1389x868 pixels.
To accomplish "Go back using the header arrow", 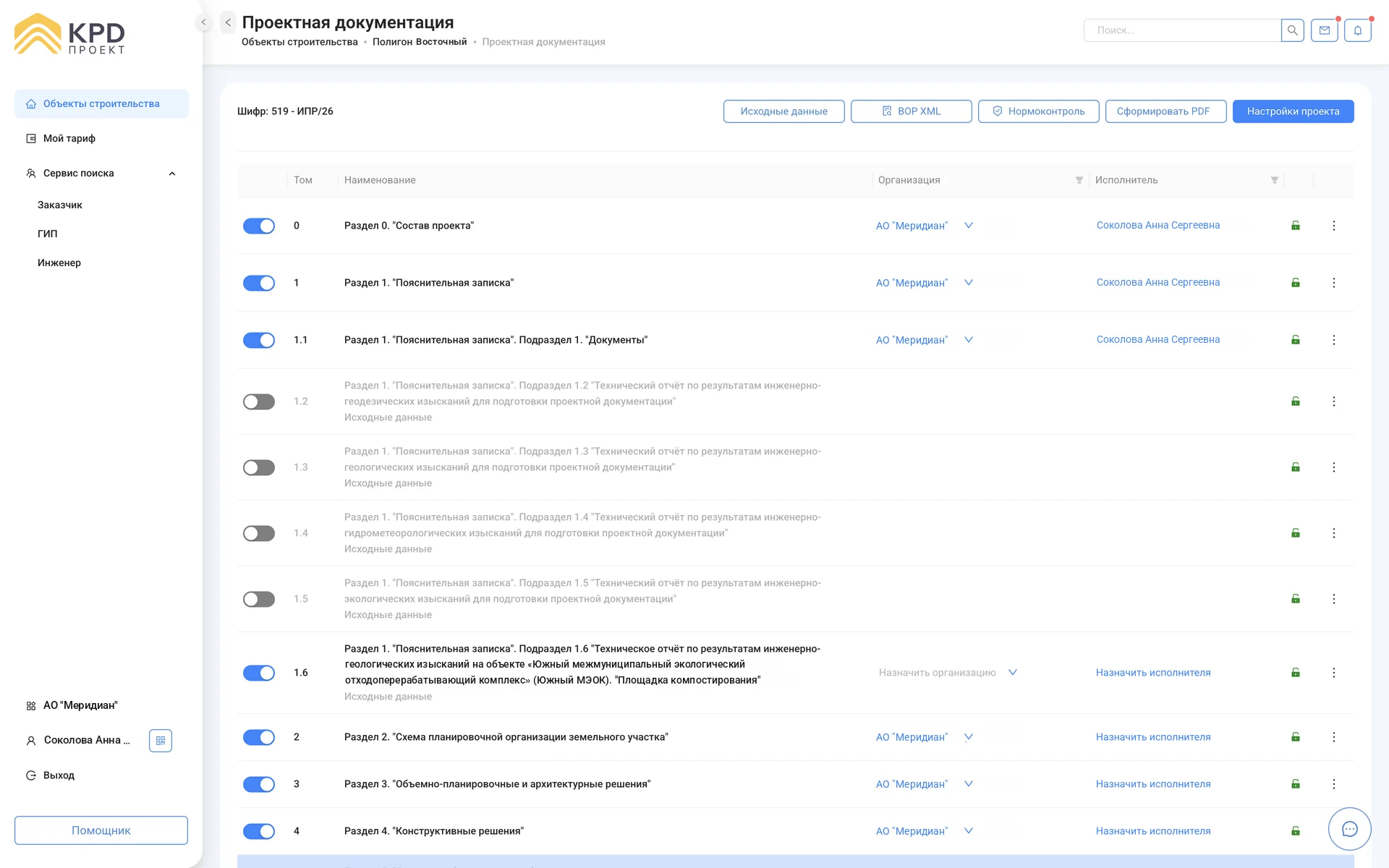I will click(x=228, y=22).
